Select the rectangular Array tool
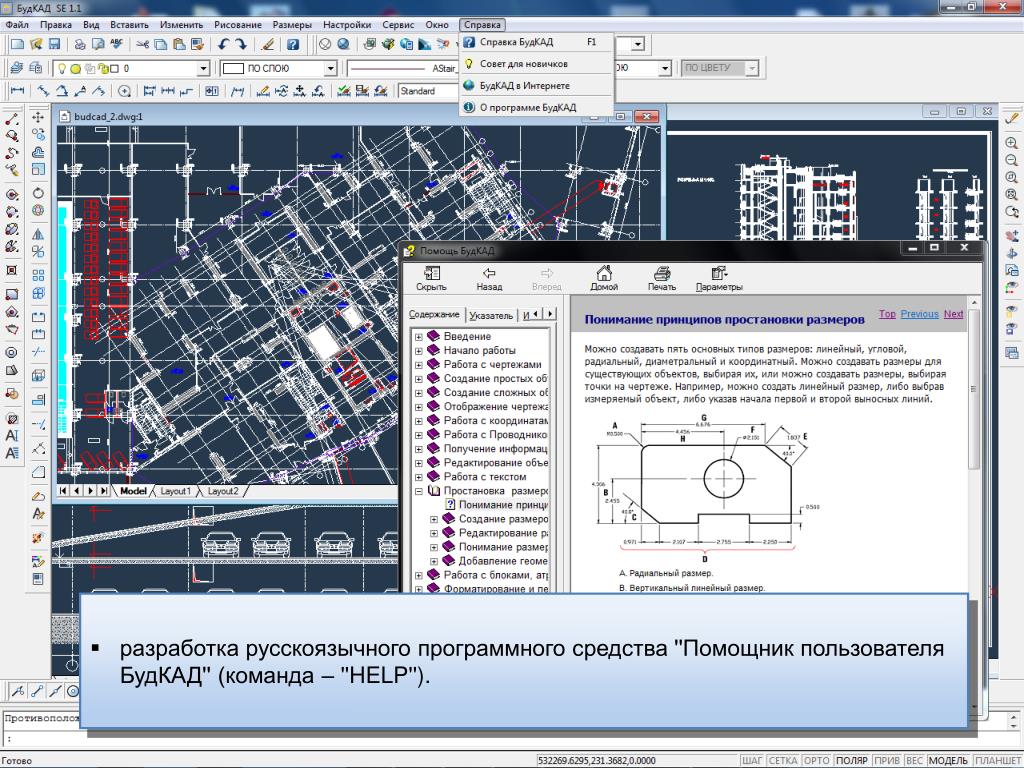The image size is (1024, 768). (x=39, y=275)
